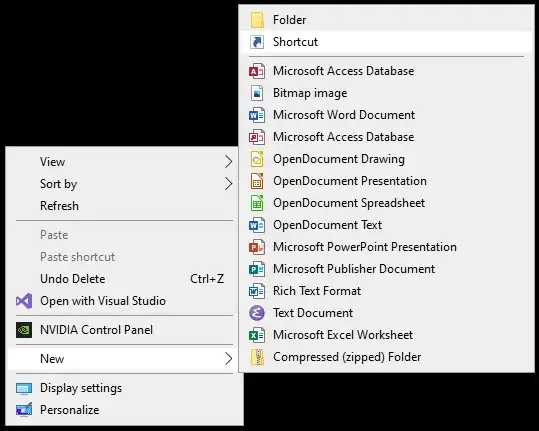This screenshot has width=539, height=431.
Task: Click the Personalize icon
Action: 24,410
